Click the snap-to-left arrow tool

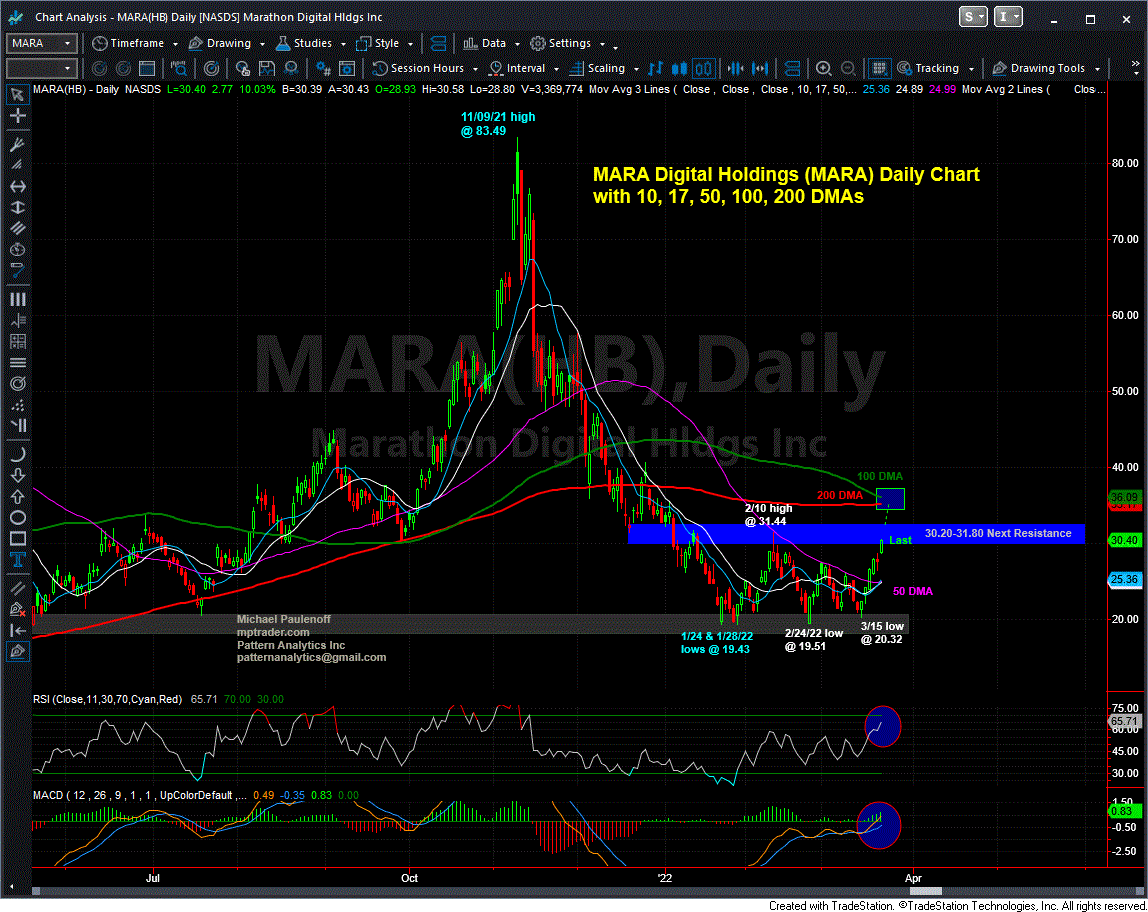click(x=18, y=630)
